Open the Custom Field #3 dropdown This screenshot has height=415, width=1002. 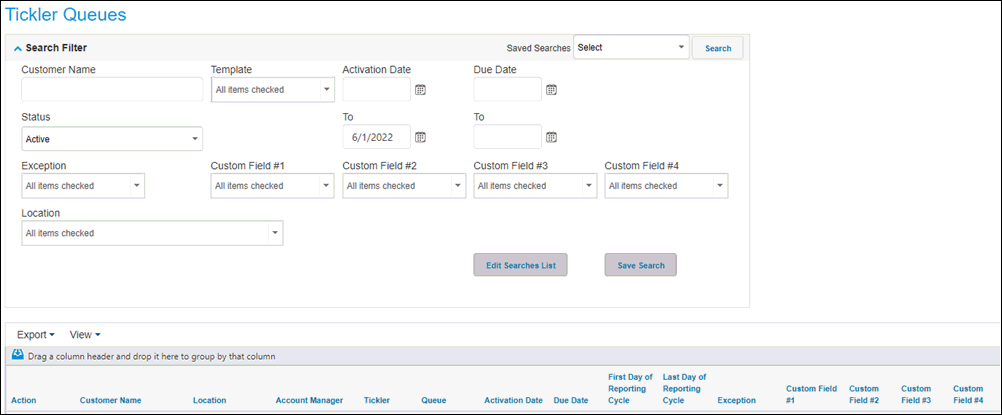pyautogui.click(x=535, y=186)
